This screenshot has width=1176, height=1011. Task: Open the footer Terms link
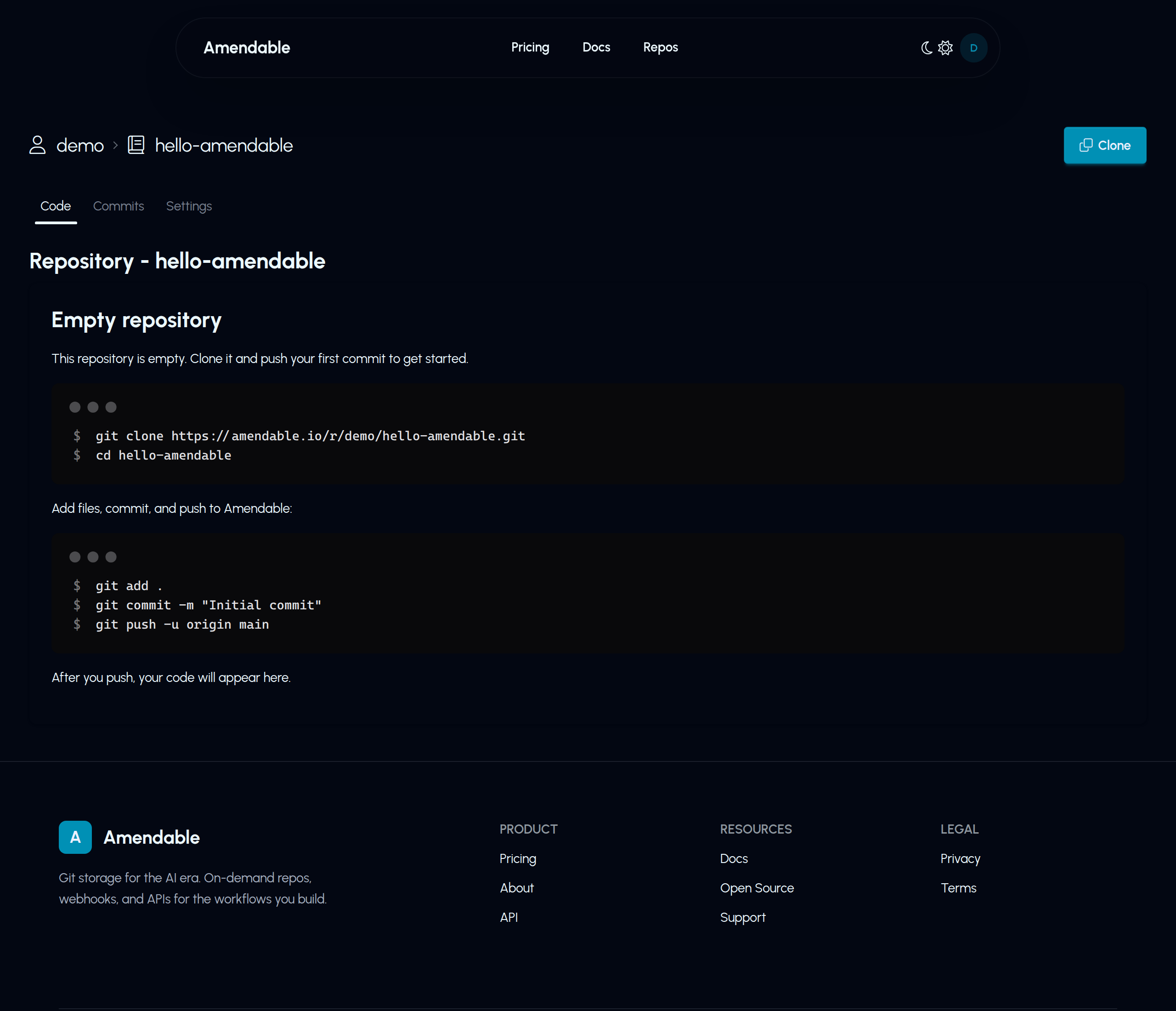(959, 888)
